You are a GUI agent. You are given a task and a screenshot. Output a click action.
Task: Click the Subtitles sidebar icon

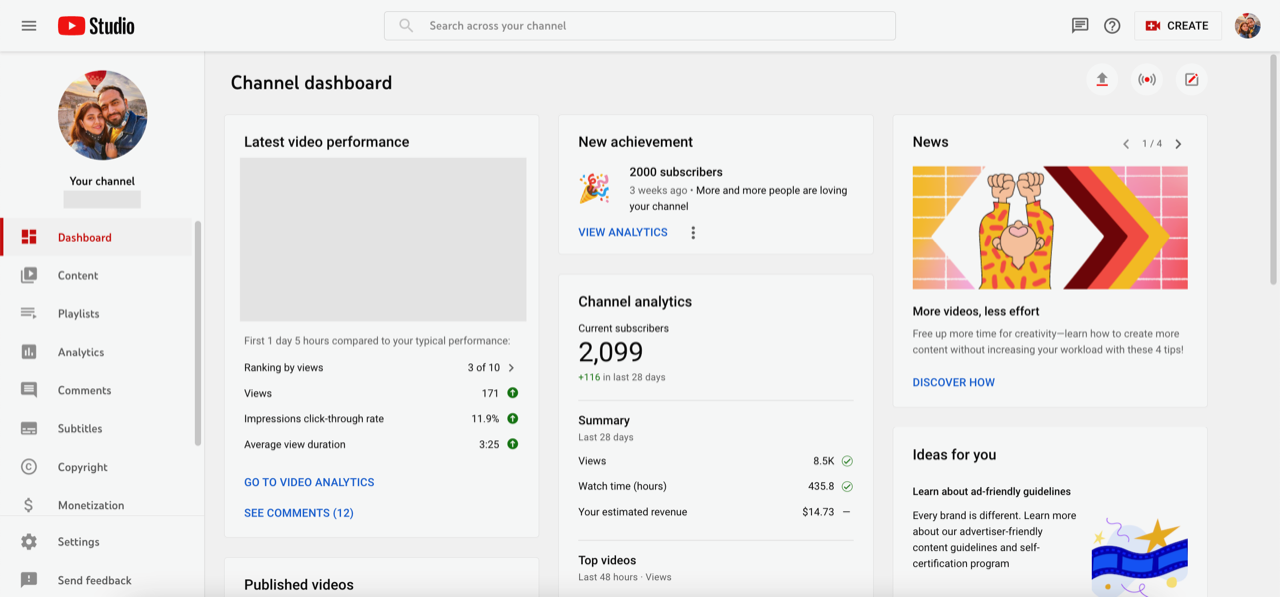(29, 428)
